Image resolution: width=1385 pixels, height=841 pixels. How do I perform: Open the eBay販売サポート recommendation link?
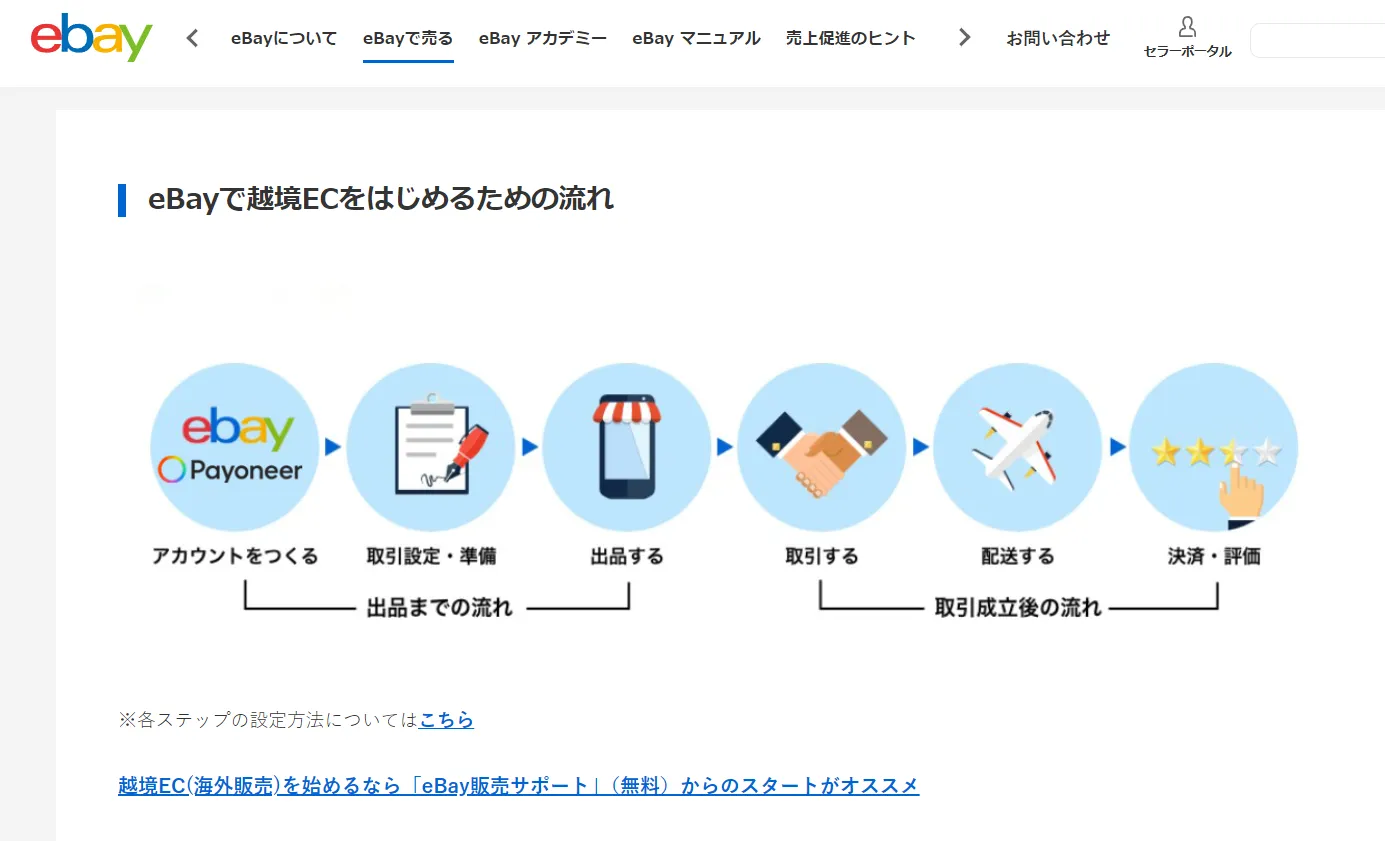pos(518,785)
